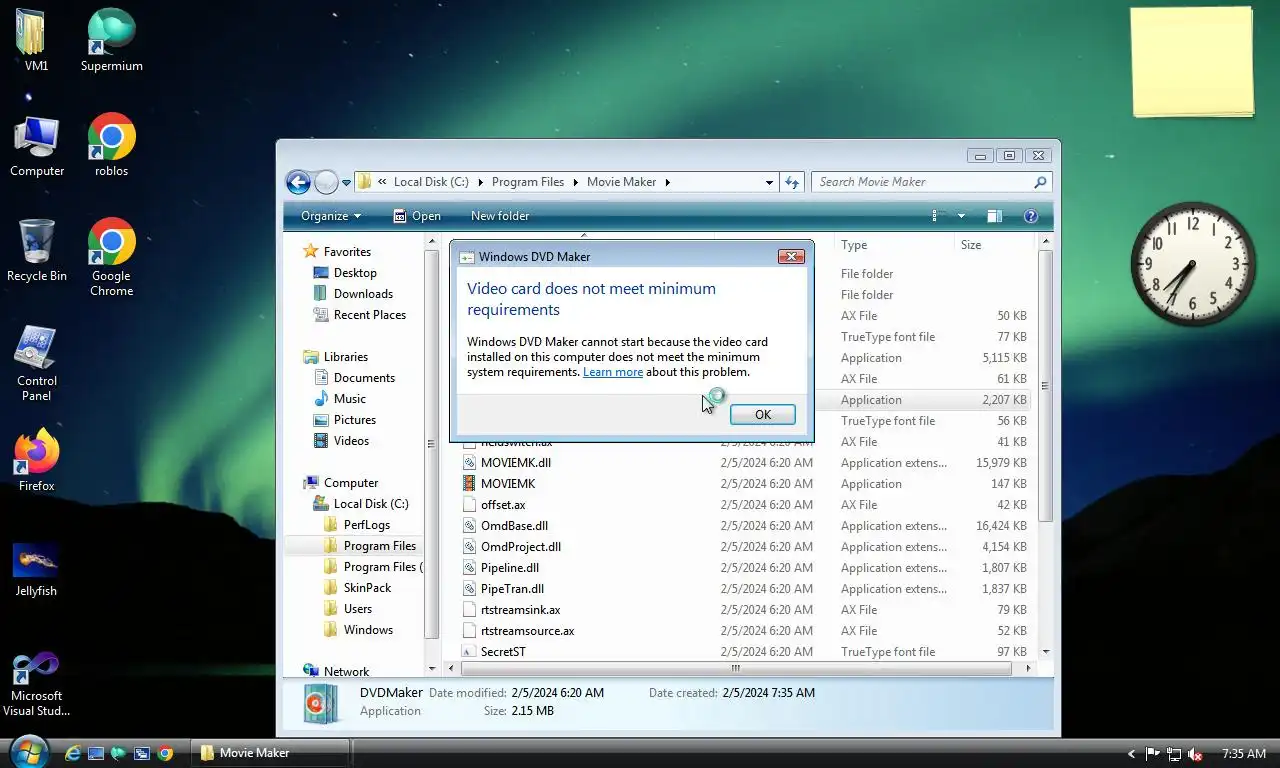
Task: Open Explorer Help with the question mark icon
Action: 1031,216
